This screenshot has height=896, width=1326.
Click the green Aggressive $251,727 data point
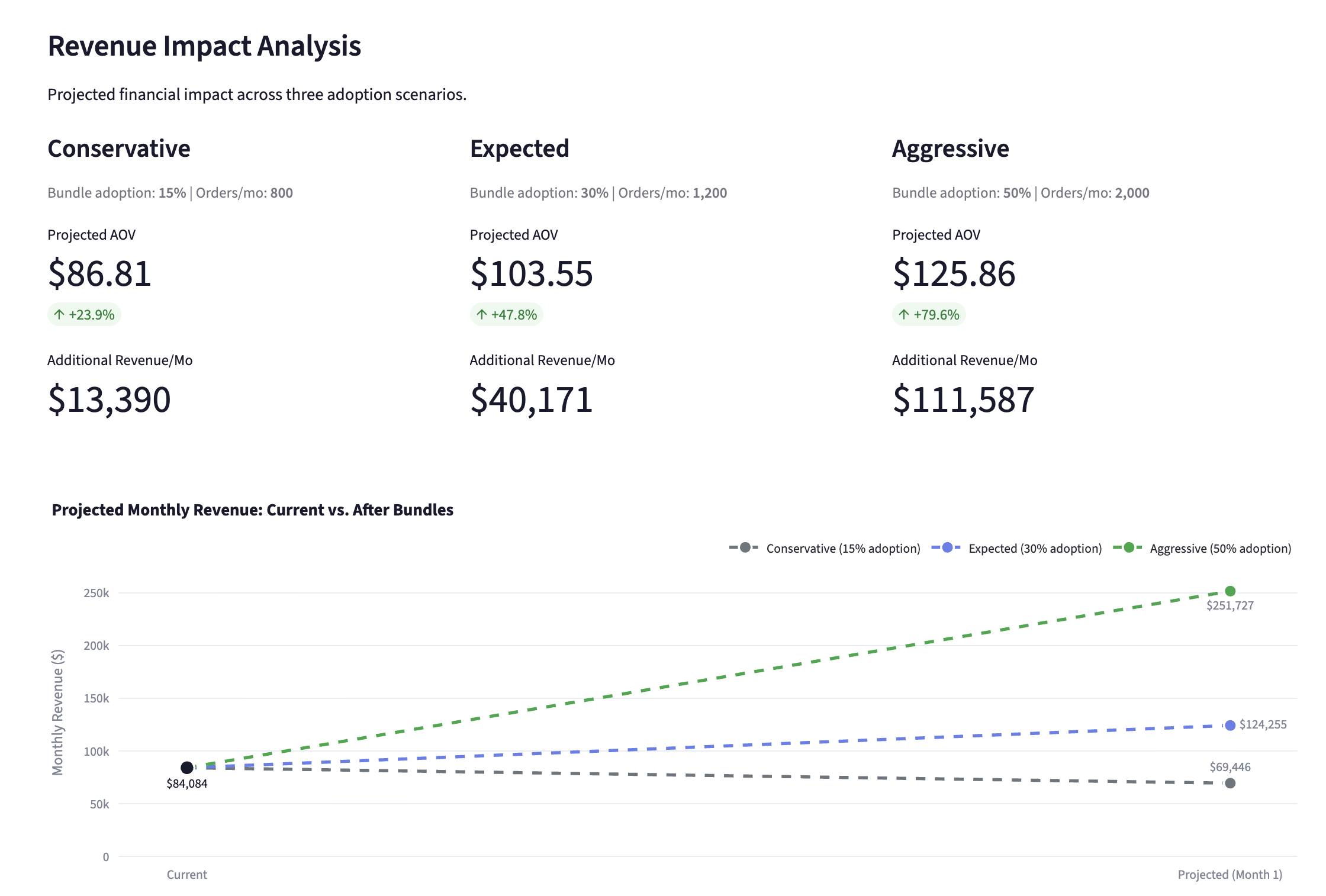point(1230,591)
